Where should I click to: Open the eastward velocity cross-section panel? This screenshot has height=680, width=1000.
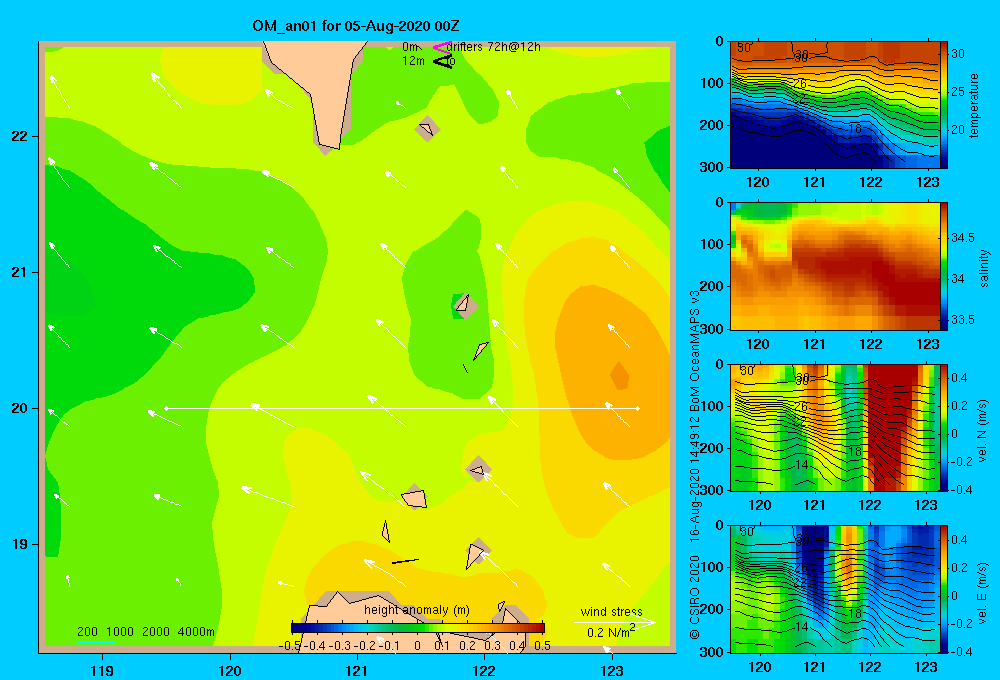click(835, 589)
